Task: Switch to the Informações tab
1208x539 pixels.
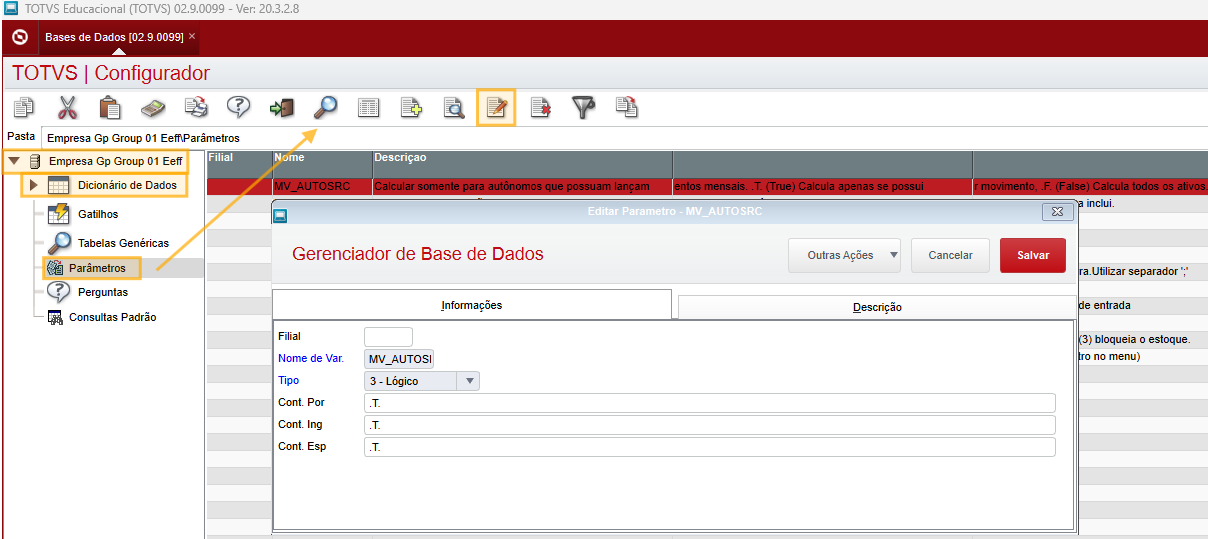Action: coord(472,305)
